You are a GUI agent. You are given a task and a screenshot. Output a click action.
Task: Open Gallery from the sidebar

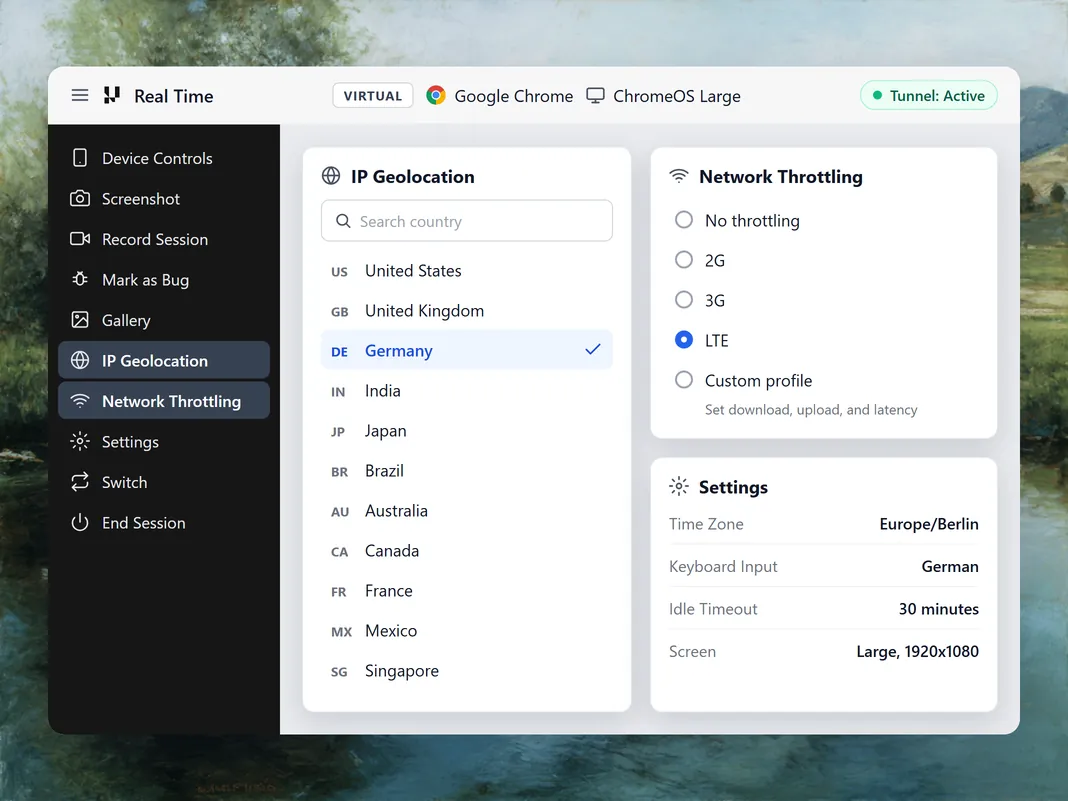[x=164, y=320]
